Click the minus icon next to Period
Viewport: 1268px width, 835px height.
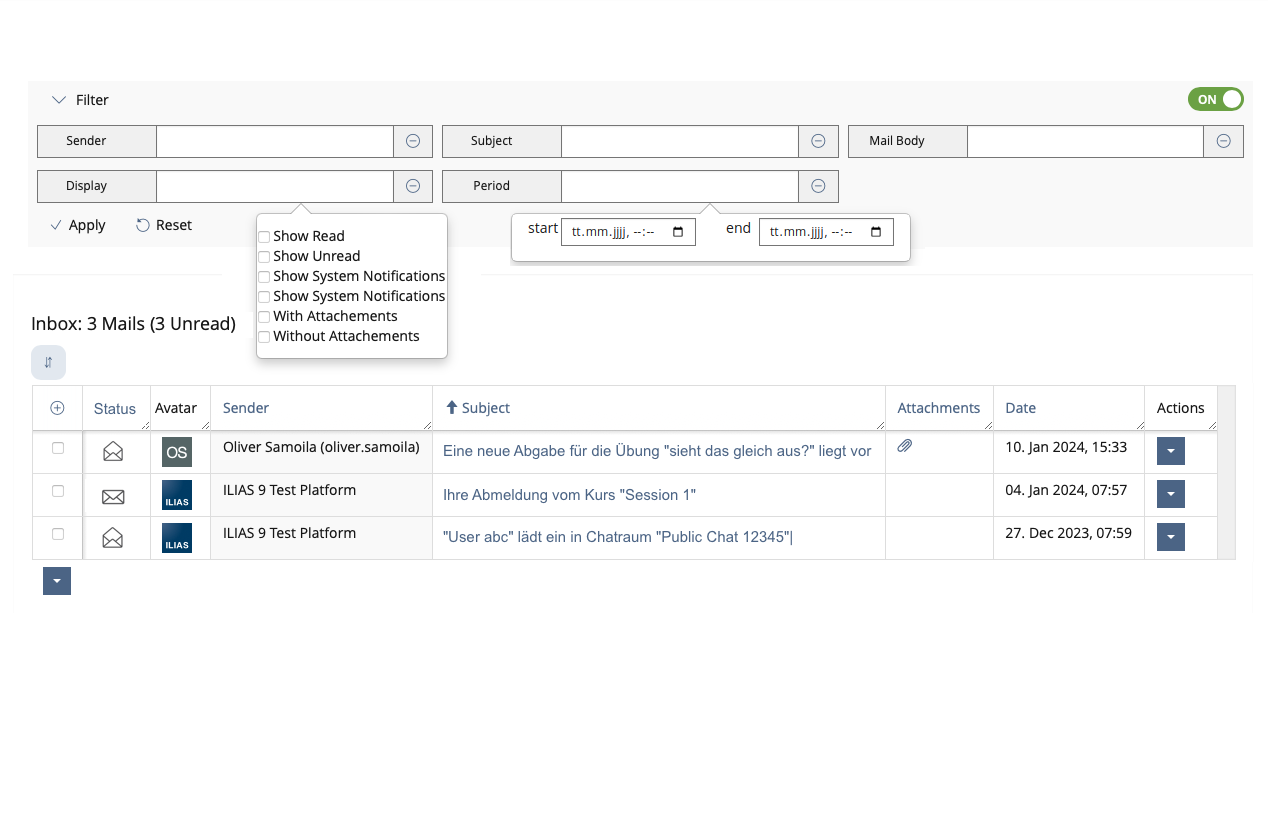(x=818, y=186)
